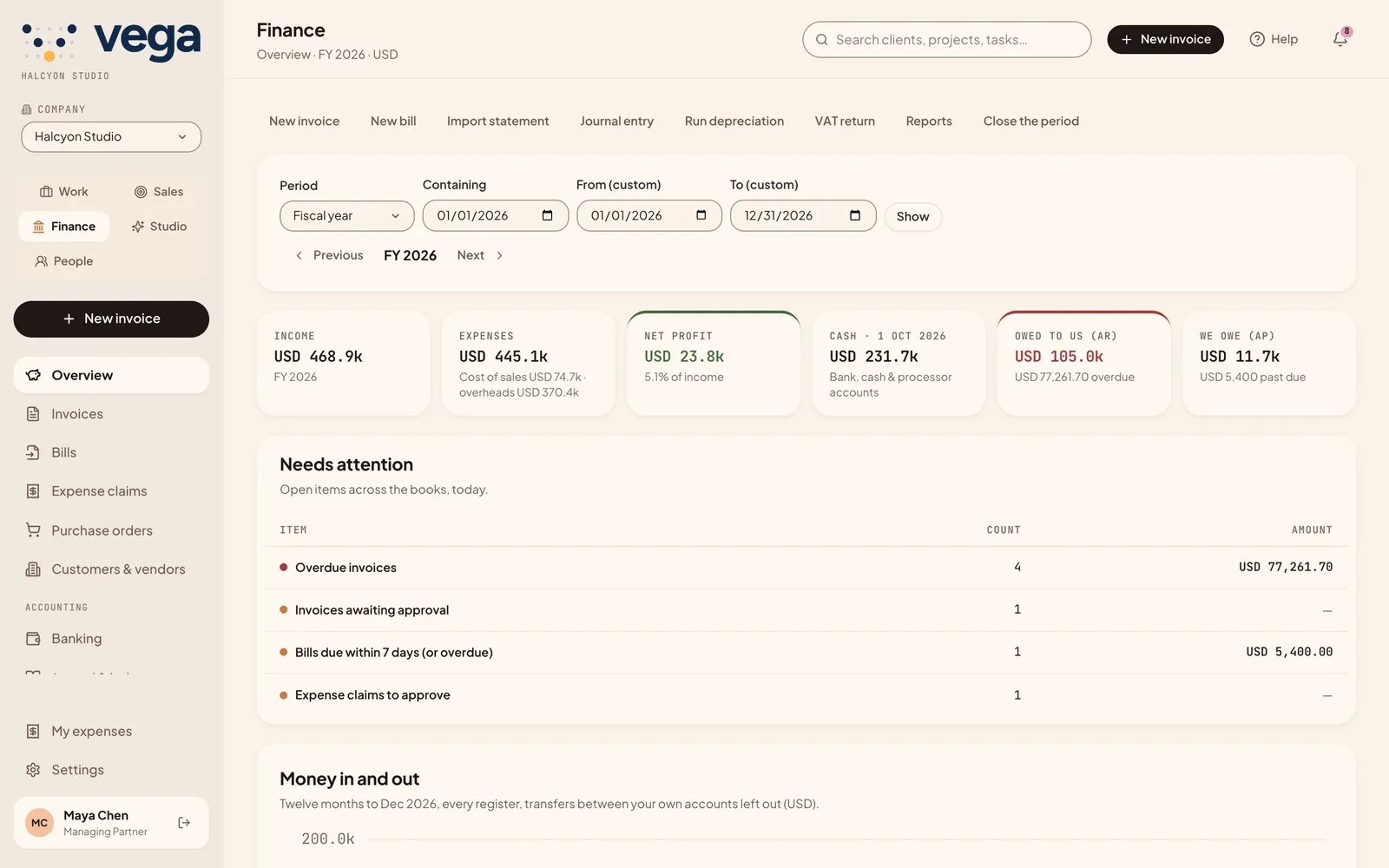Click the Owed to us (AR) card
1389x868 pixels.
coord(1083,364)
